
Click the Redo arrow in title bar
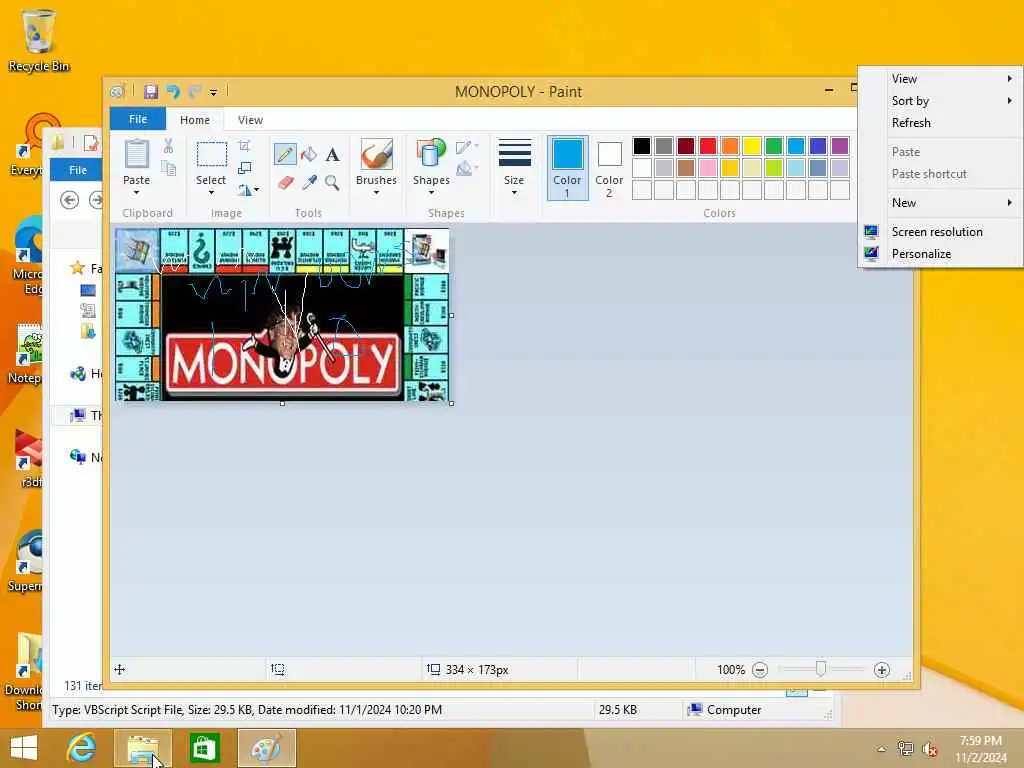(195, 91)
